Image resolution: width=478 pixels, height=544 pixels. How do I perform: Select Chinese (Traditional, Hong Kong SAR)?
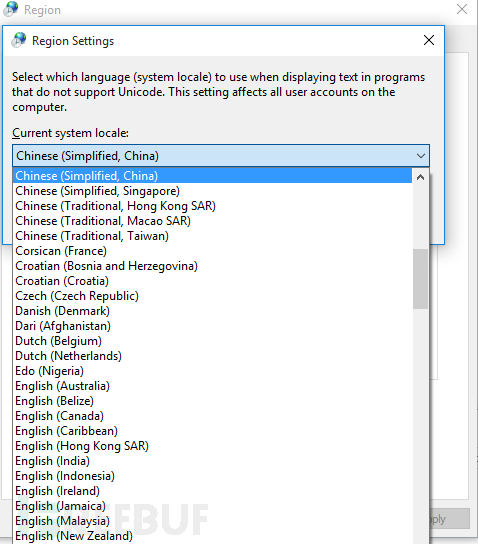[212, 206]
